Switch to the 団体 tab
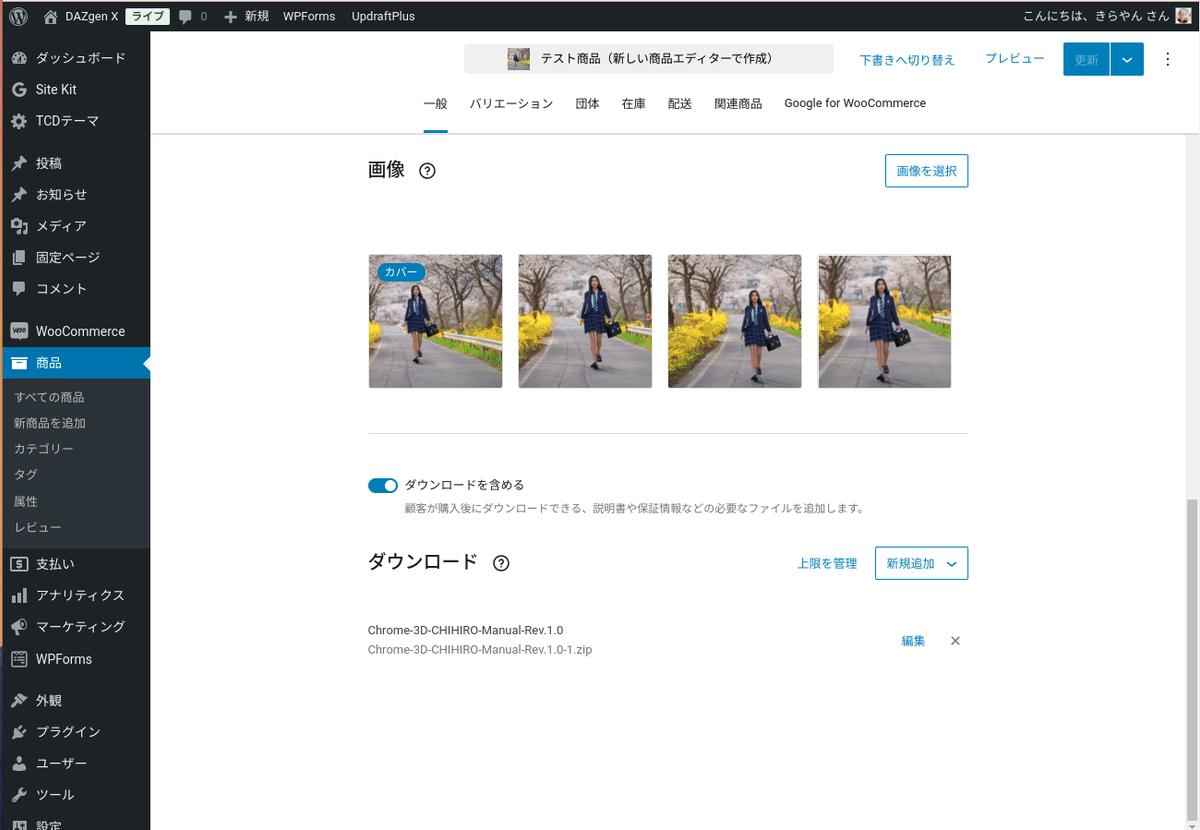The width and height of the screenshot is (1200, 830). [588, 103]
